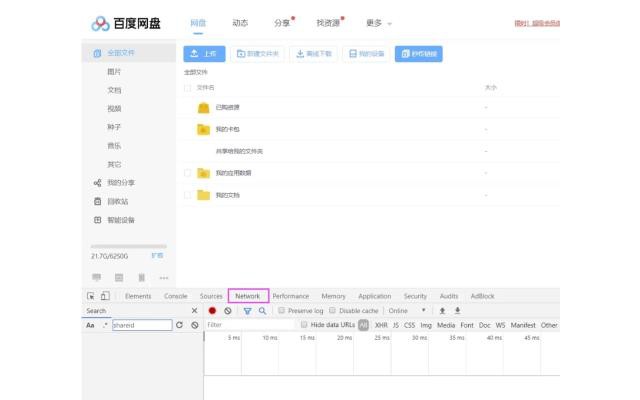
Task: Close the DevTools Search panel with X
Action: click(194, 311)
